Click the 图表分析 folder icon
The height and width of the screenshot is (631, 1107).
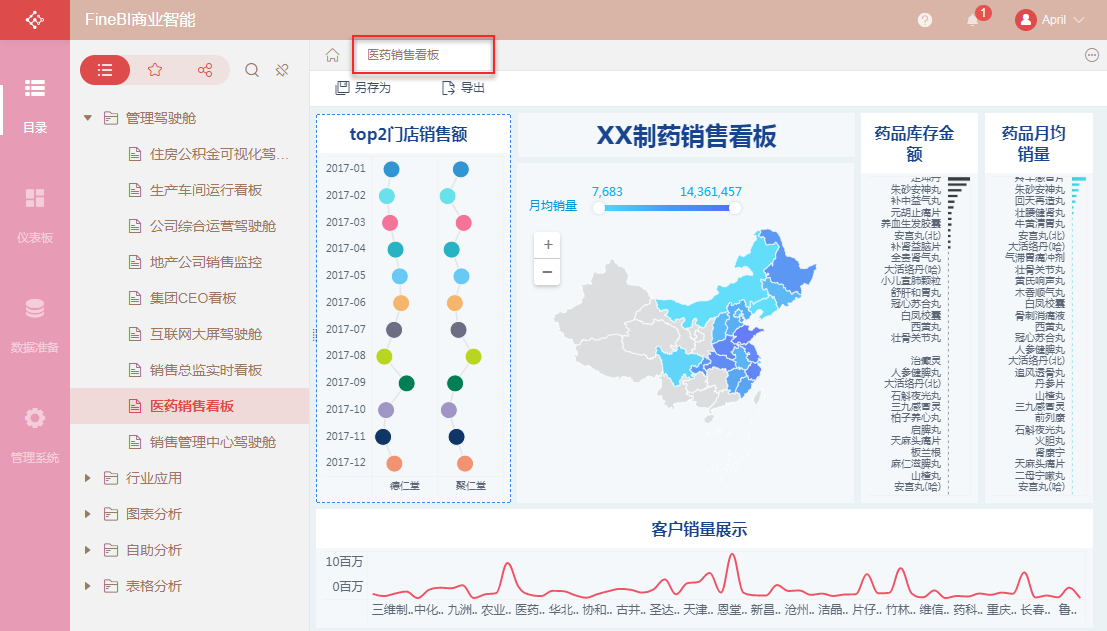[x=111, y=514]
